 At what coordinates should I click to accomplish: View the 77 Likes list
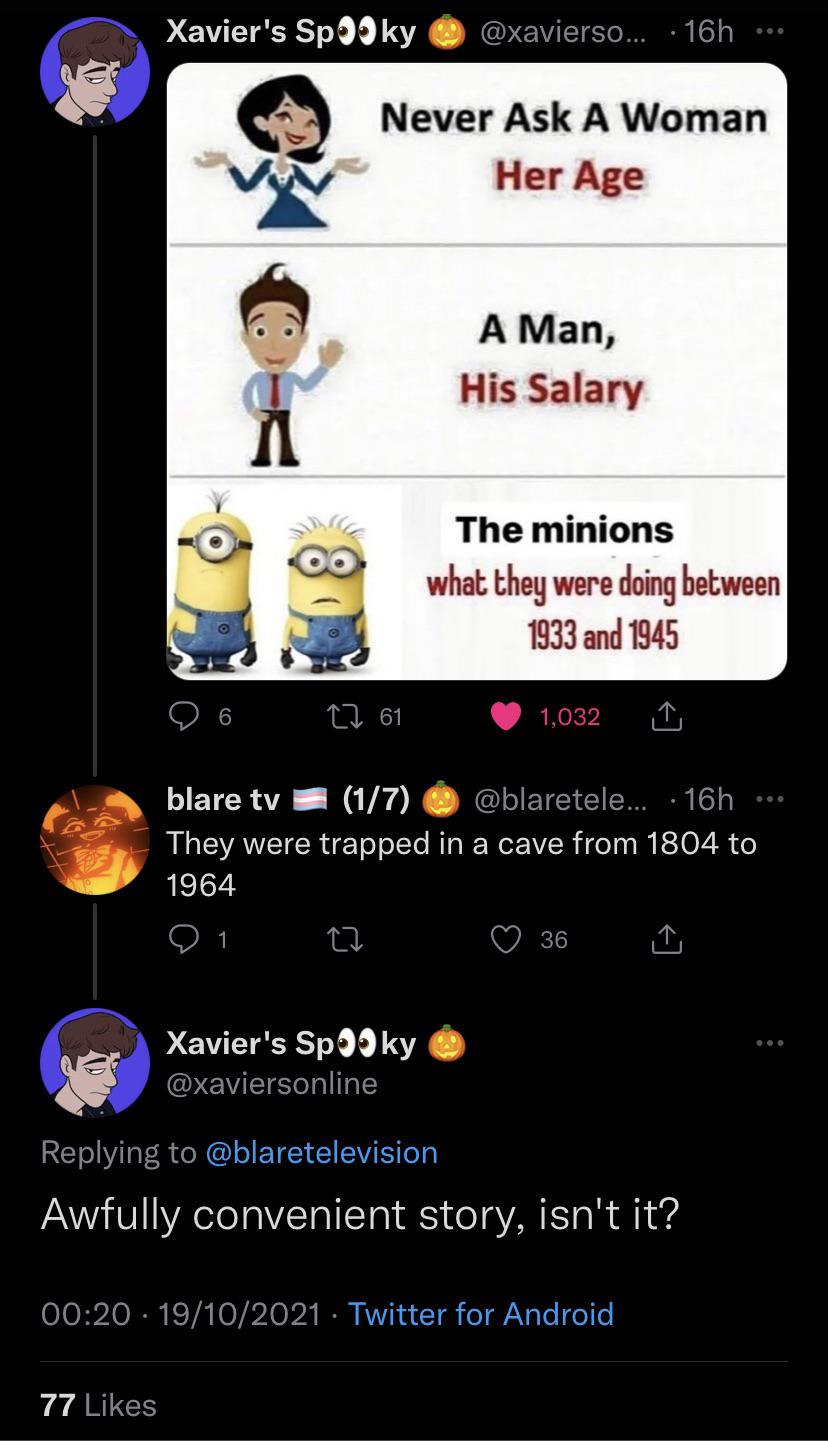click(x=98, y=1405)
